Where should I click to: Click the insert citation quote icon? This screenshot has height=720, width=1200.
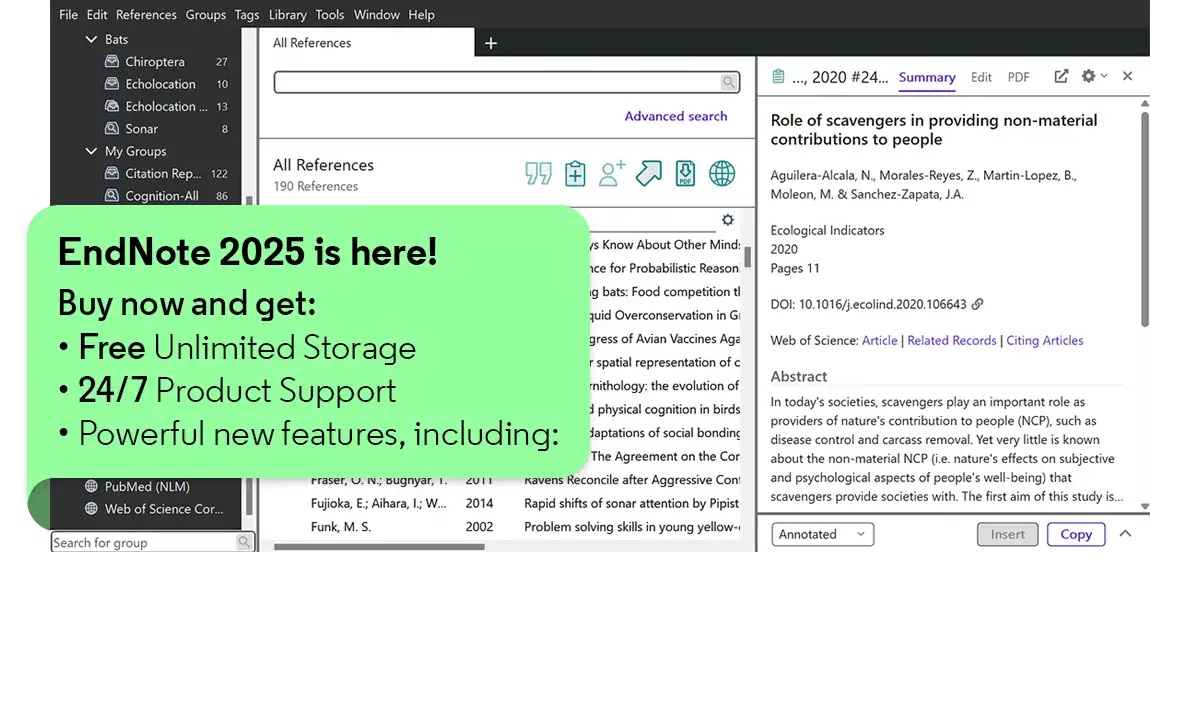538,174
